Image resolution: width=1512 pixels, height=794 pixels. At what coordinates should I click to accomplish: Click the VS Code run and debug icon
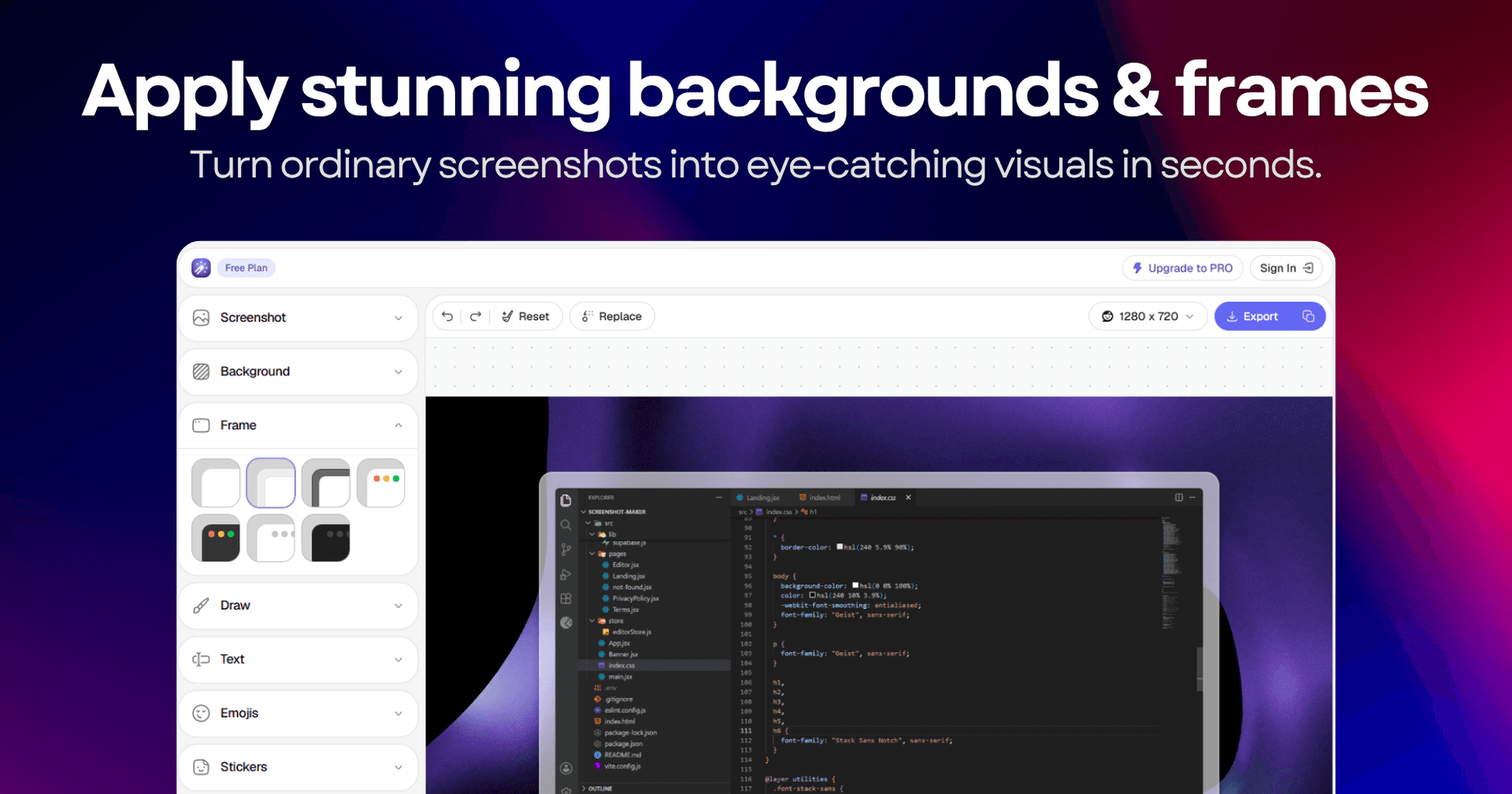point(565,574)
